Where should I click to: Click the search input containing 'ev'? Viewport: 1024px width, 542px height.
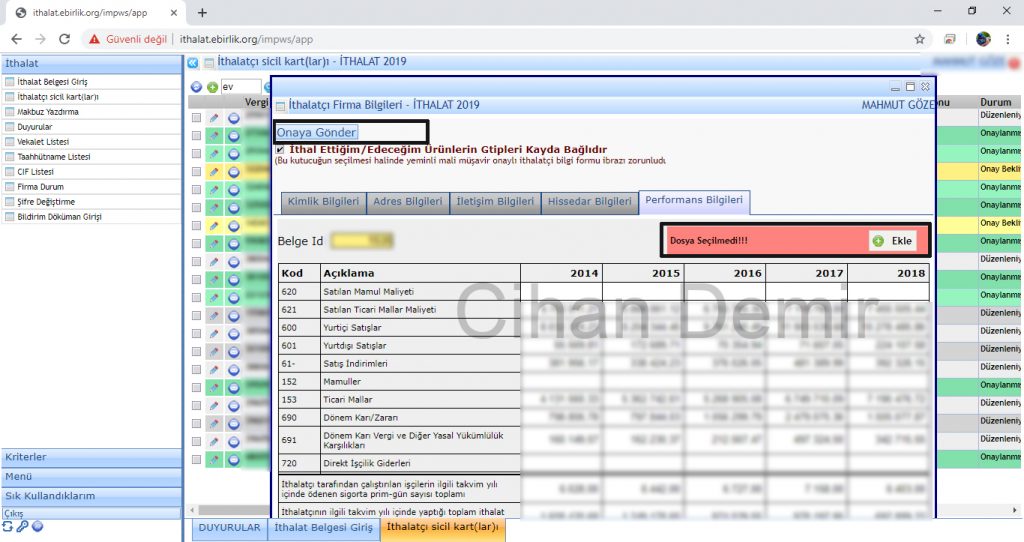click(240, 87)
